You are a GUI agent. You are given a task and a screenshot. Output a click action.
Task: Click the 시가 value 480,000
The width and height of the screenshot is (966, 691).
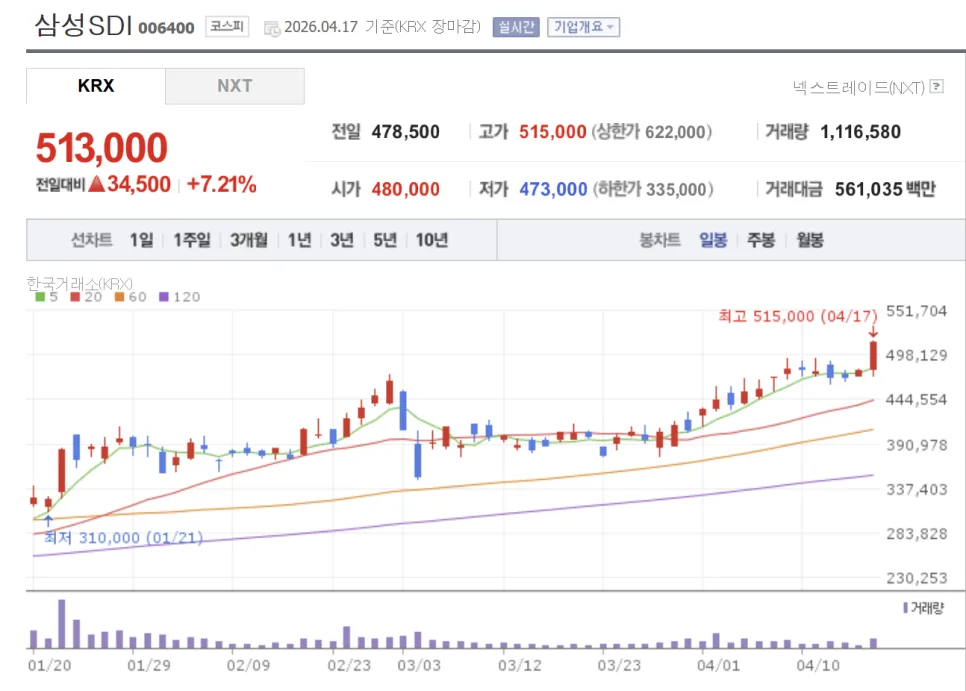[x=405, y=189]
